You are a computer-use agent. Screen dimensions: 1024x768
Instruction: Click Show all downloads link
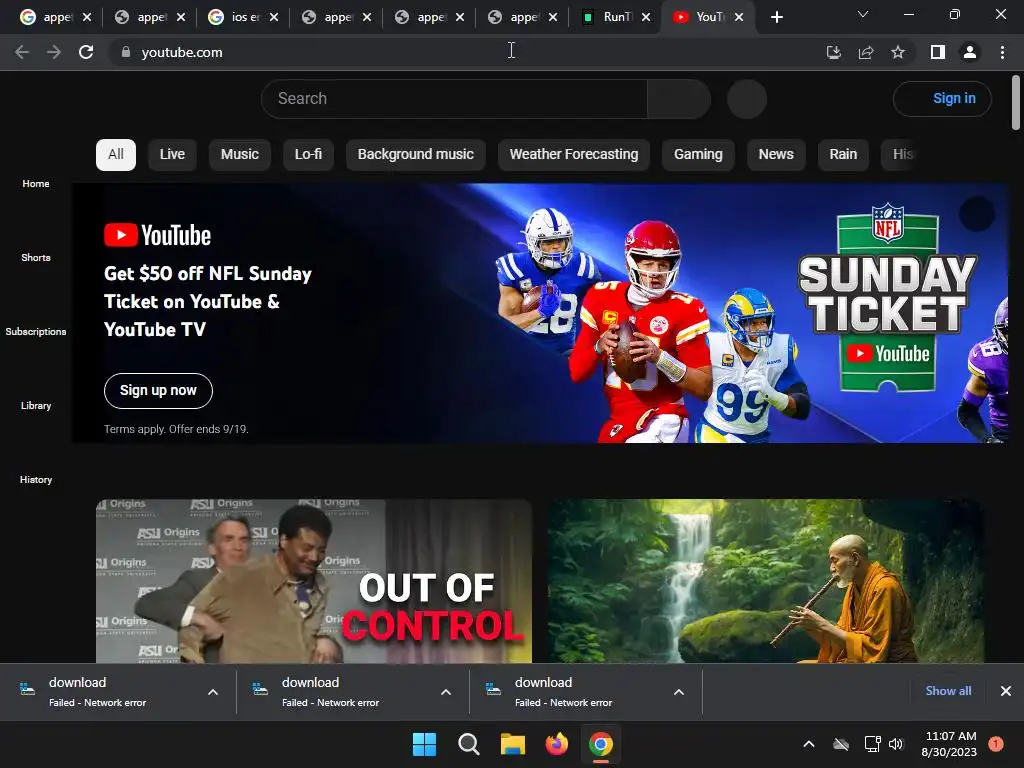point(948,691)
